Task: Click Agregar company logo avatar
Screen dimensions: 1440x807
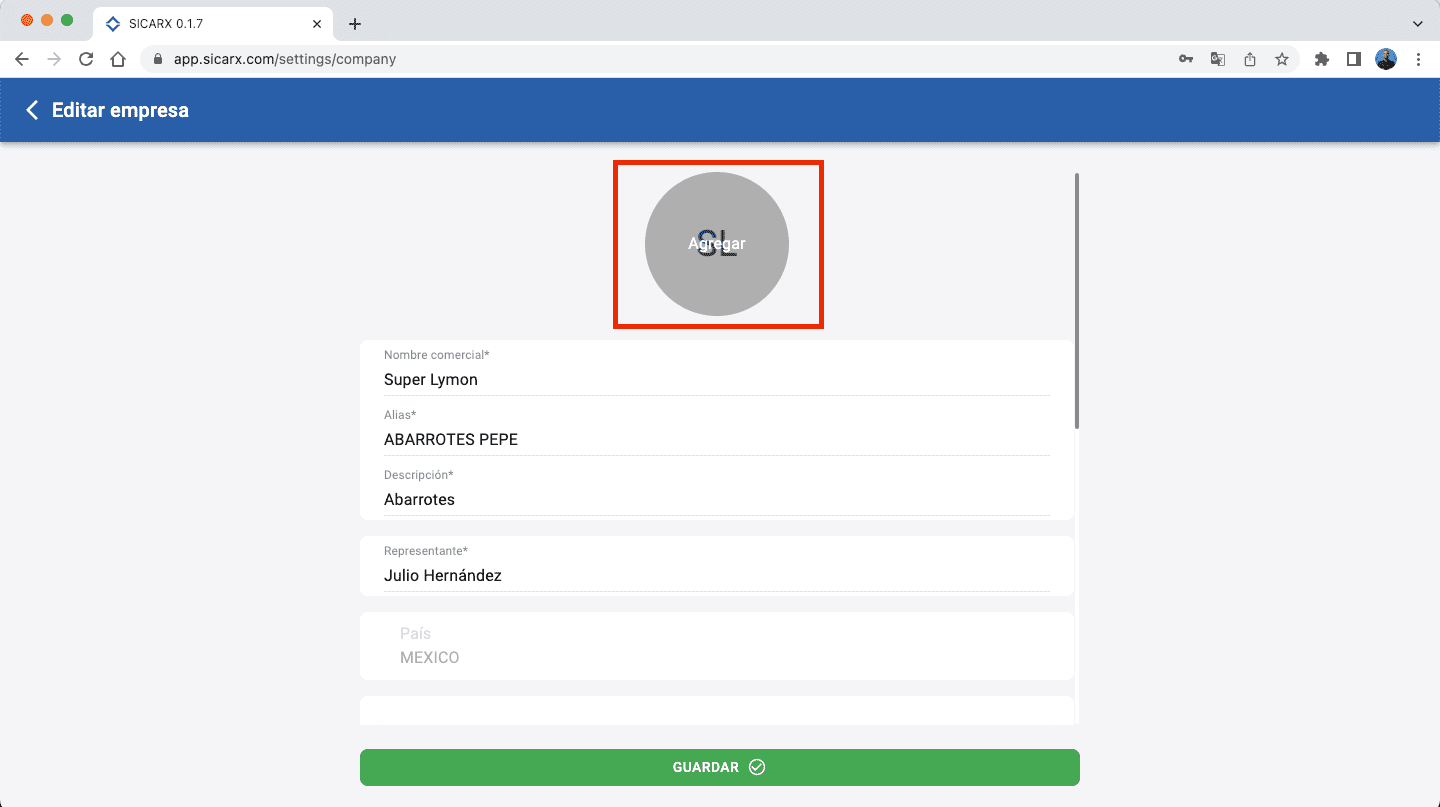Action: (x=717, y=244)
